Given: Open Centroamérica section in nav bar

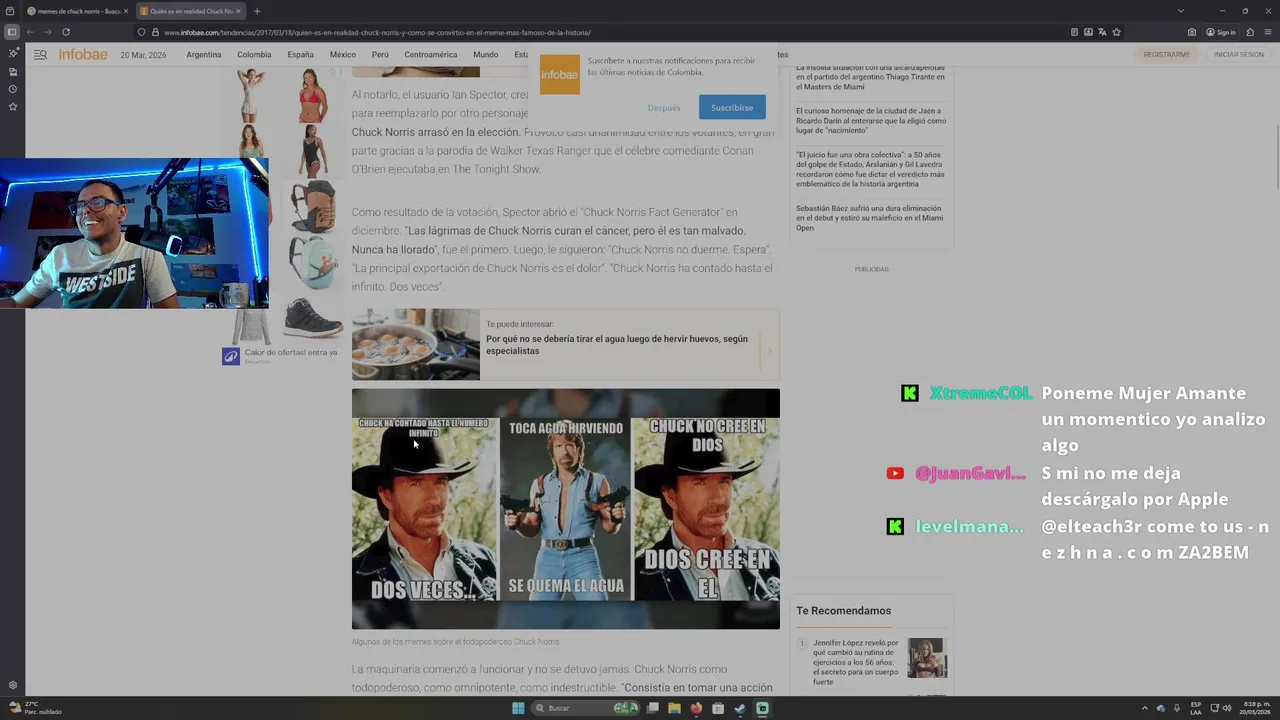Looking at the screenshot, I should pos(430,54).
